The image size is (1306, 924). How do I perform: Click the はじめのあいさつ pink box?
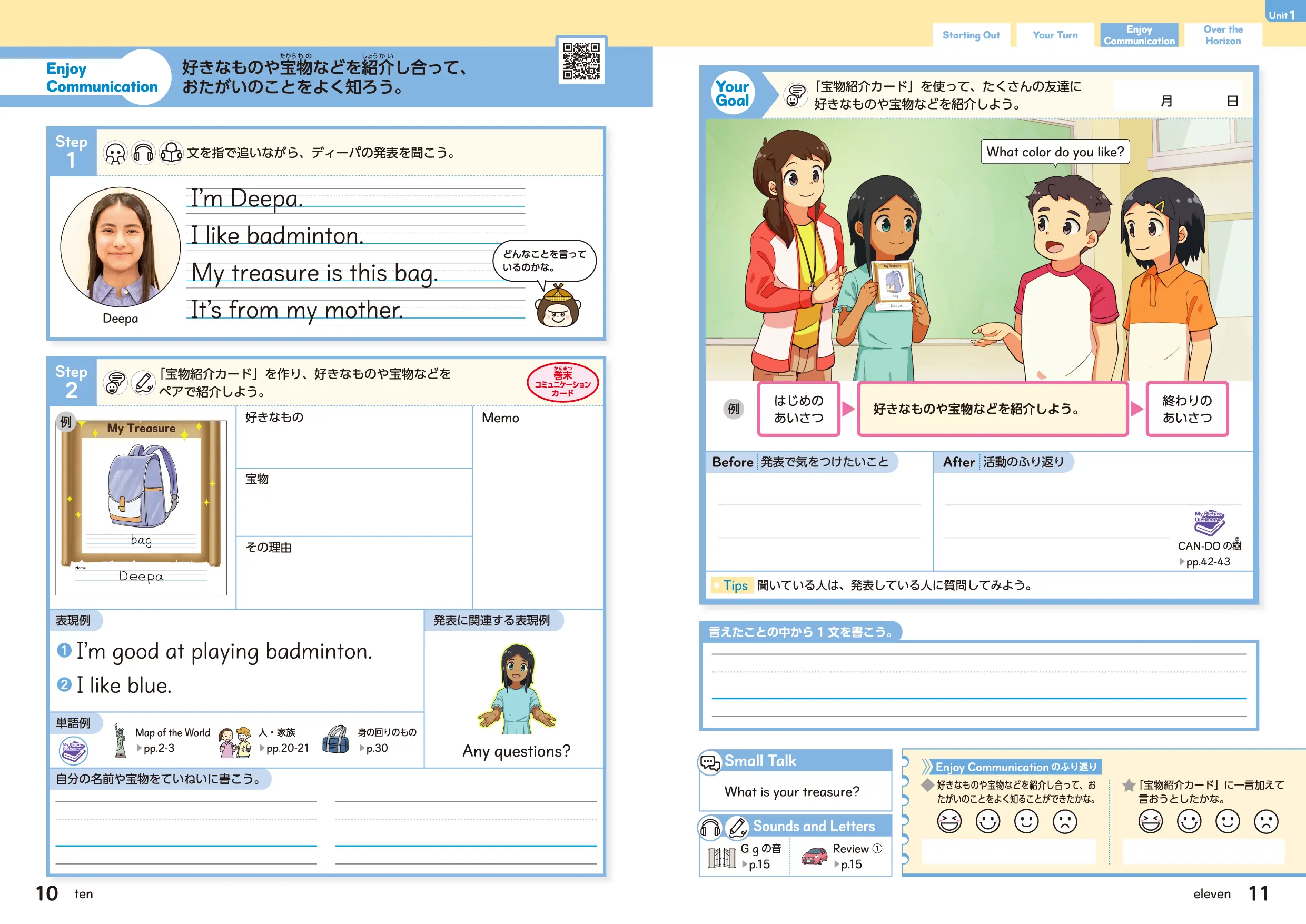pyautogui.click(x=798, y=409)
